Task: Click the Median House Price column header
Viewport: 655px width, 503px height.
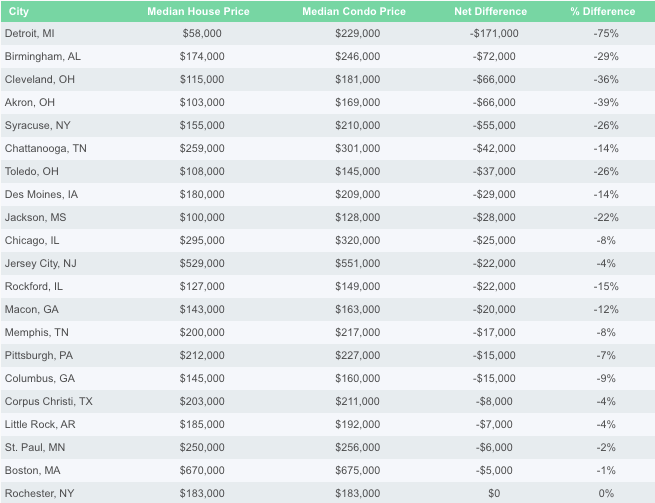Action: tap(198, 11)
